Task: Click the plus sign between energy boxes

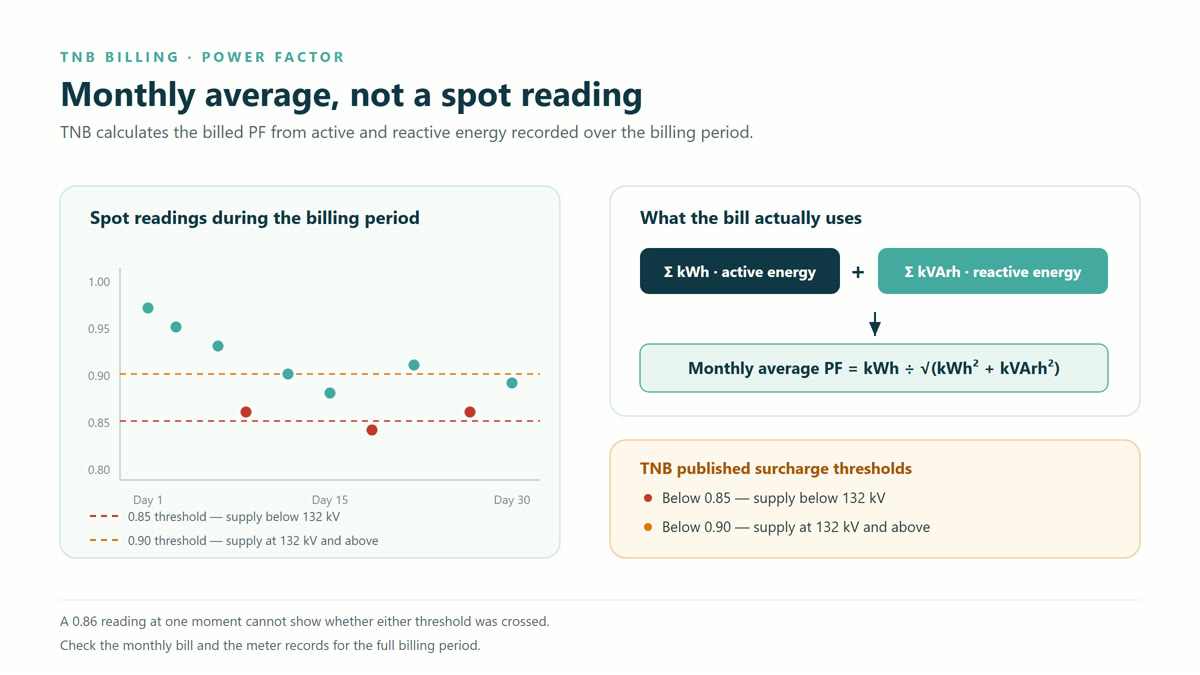Action: point(858,272)
